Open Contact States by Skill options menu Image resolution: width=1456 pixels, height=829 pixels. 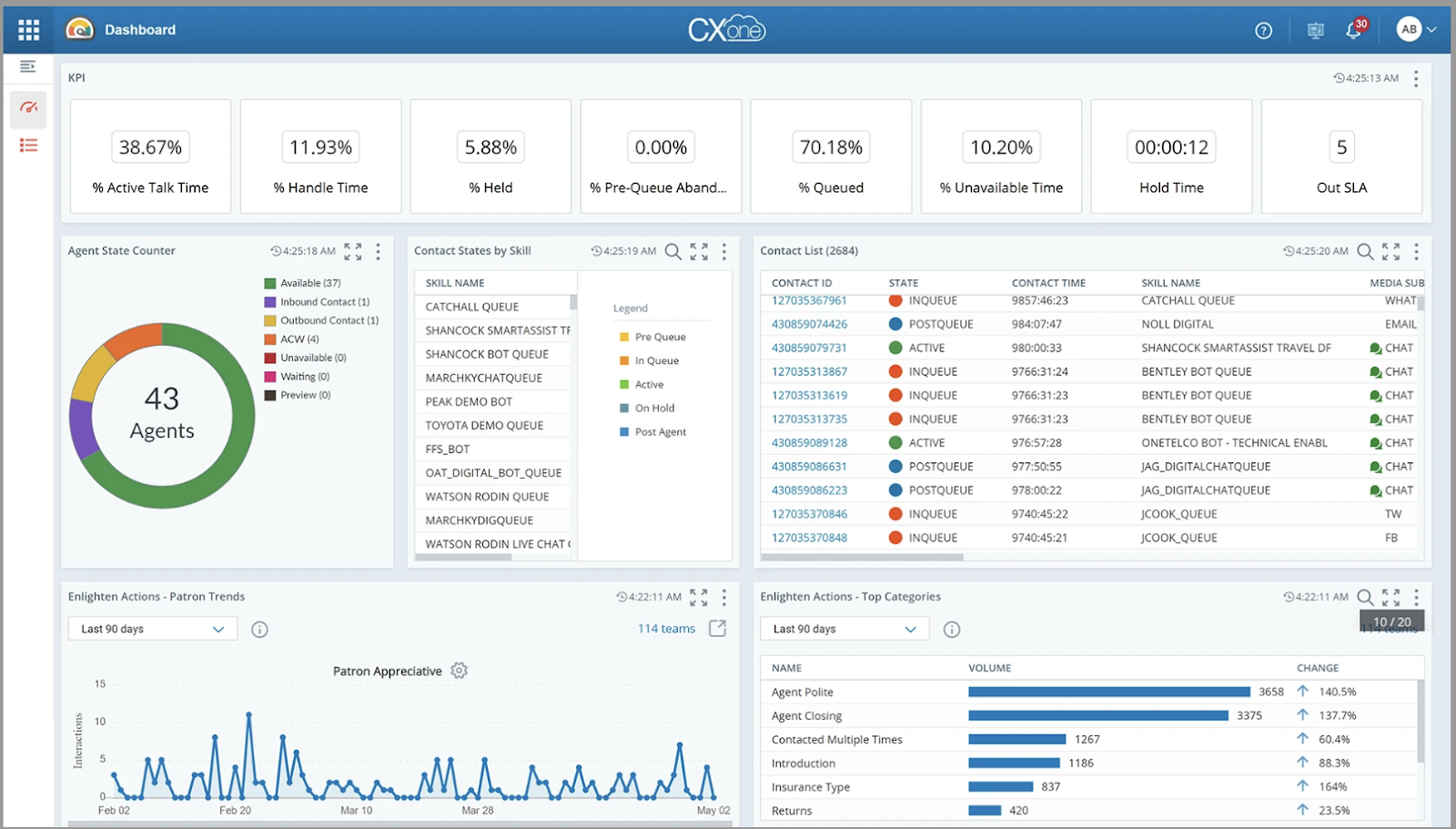click(x=724, y=251)
